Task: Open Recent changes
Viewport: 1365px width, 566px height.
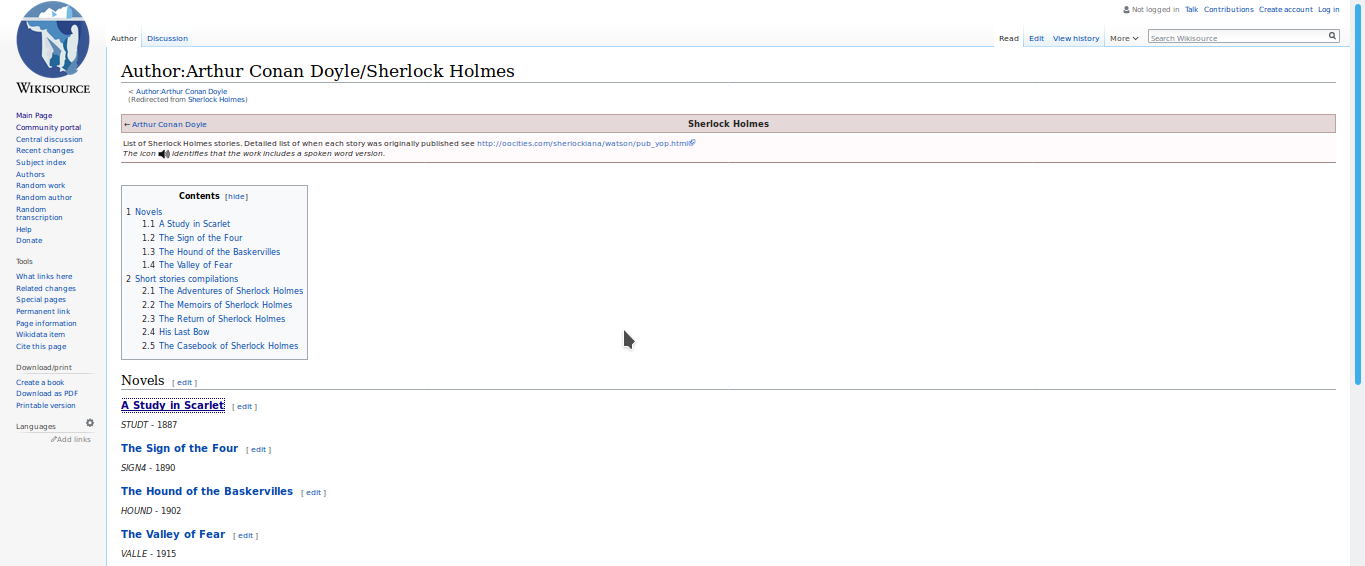Action: pyautogui.click(x=45, y=151)
